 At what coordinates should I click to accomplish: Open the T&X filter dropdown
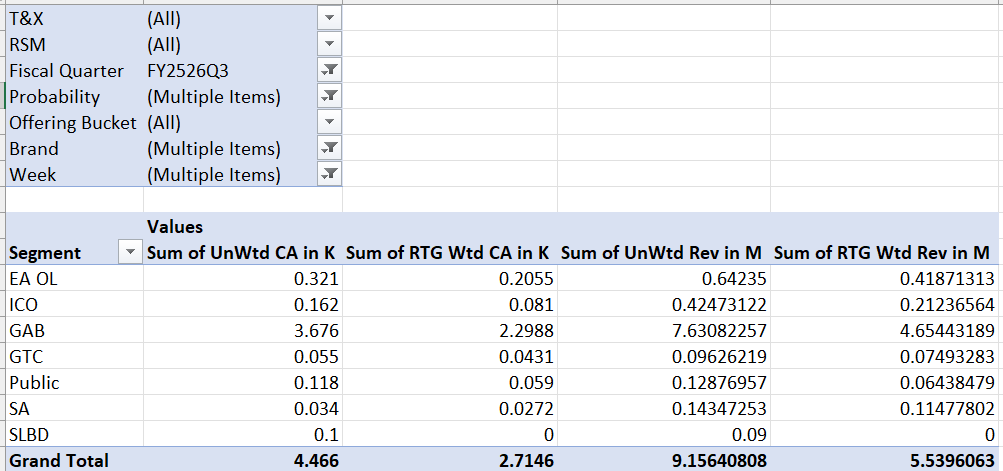click(x=330, y=19)
